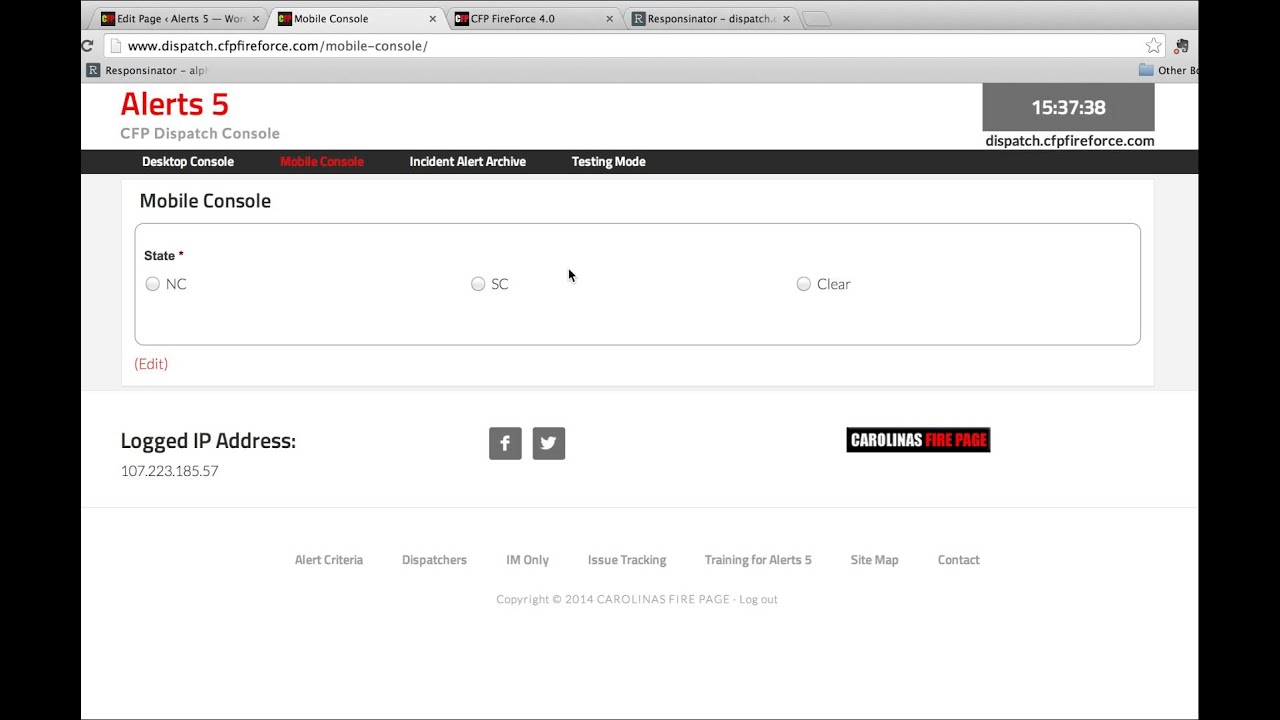Click the CFP Dispatch Console subtitle

(x=200, y=134)
